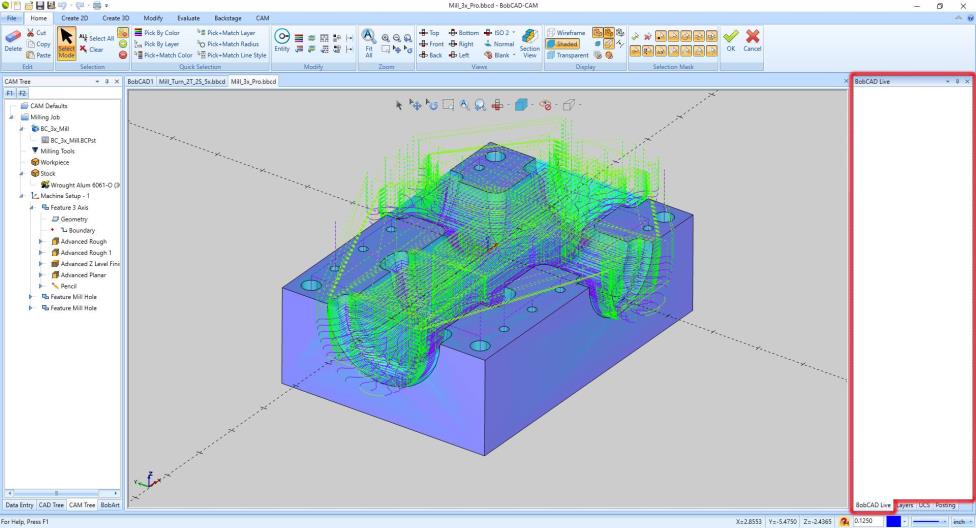The height and width of the screenshot is (528, 976).
Task: Open the Blank dropdown arrow
Action: 514,55
